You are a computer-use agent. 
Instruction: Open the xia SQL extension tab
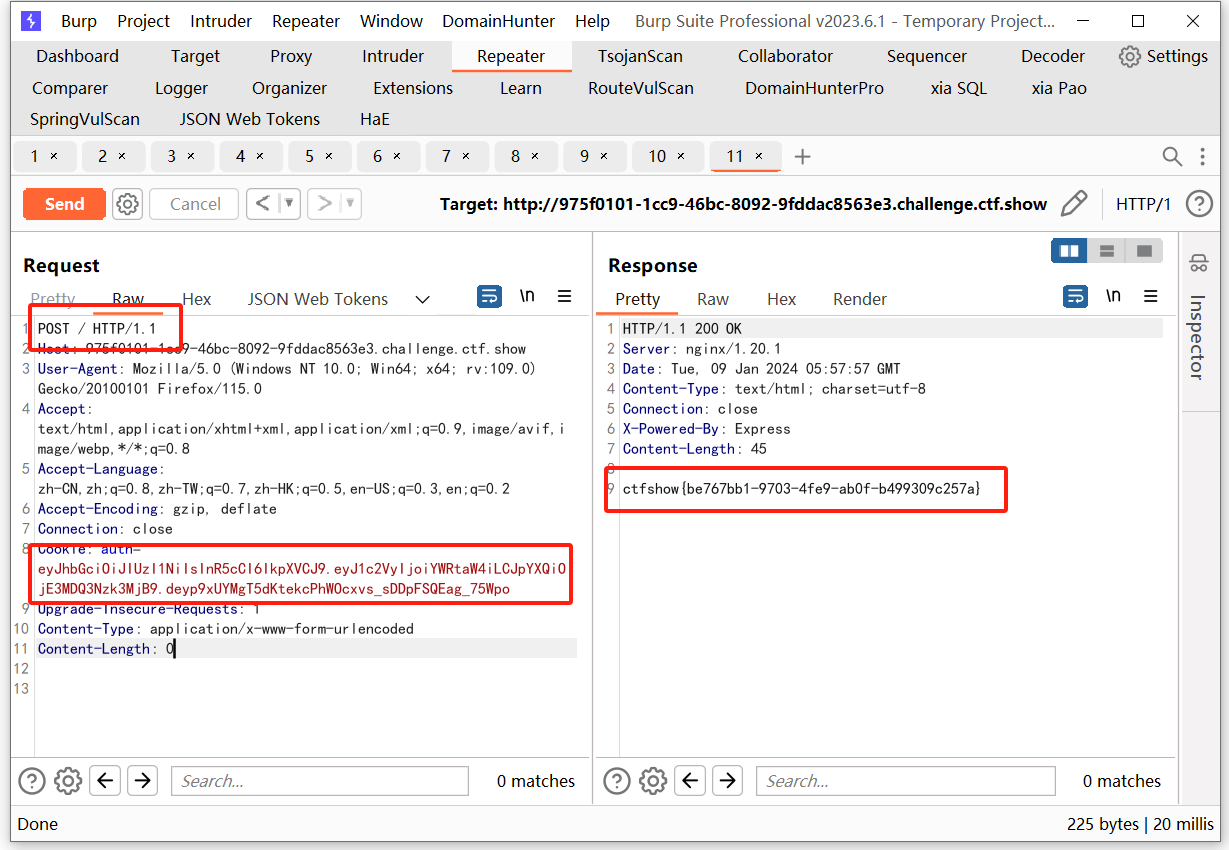pos(958,88)
